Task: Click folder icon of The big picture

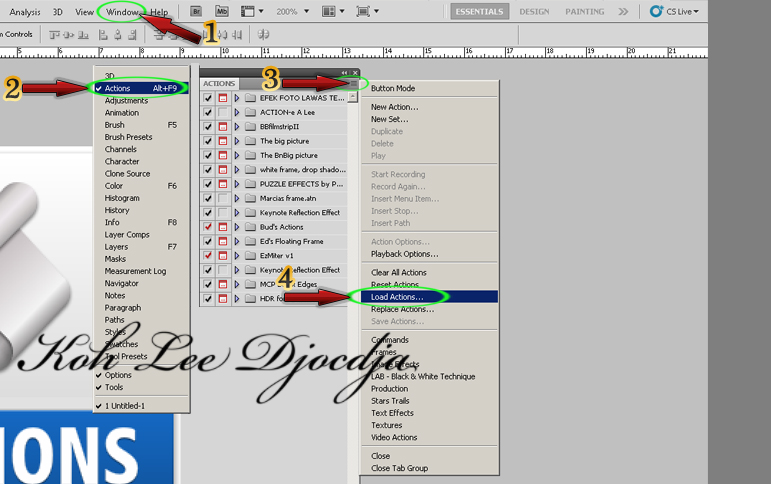Action: tap(251, 141)
